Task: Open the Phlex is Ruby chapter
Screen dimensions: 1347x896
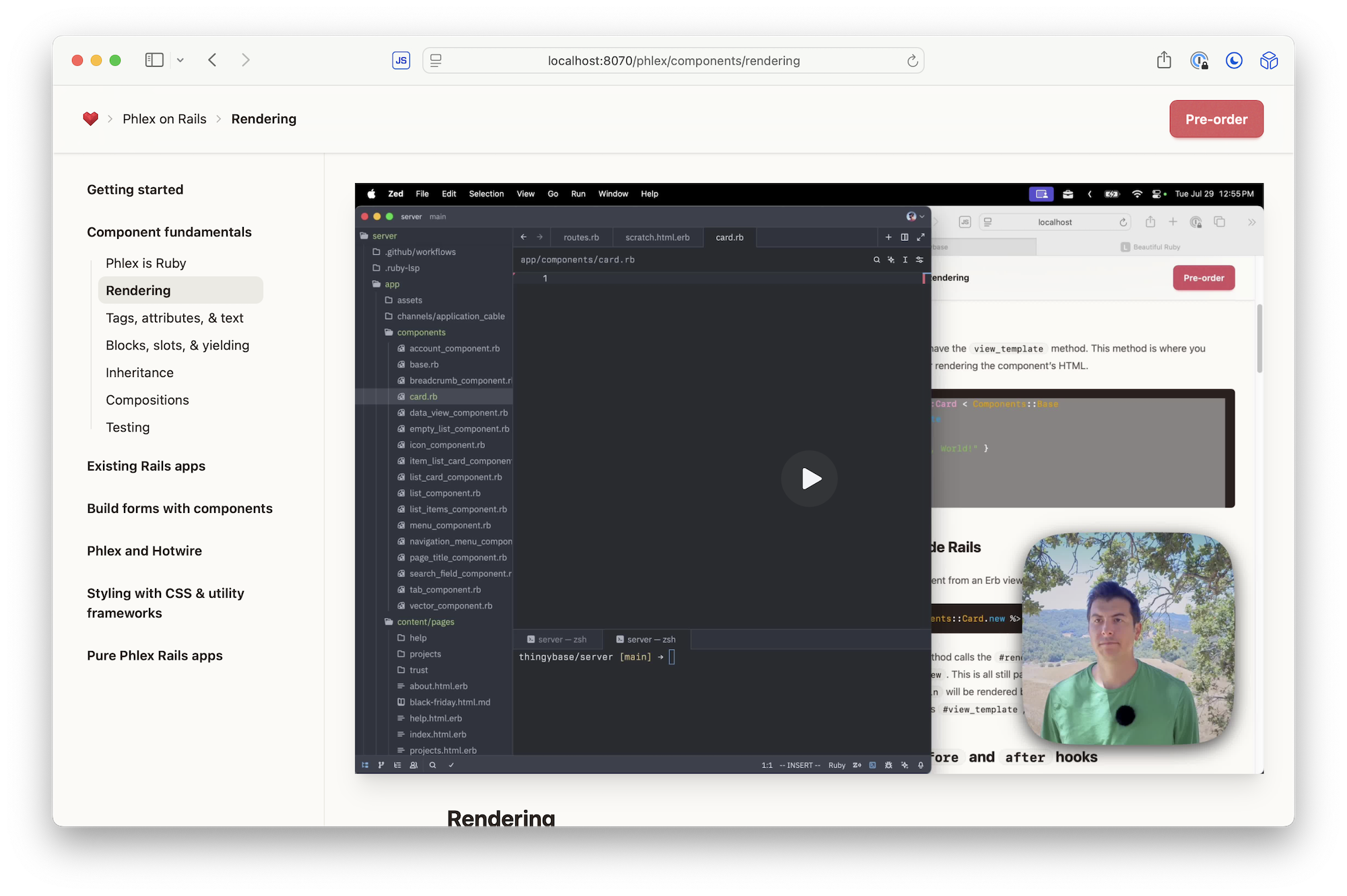Action: coord(146,263)
